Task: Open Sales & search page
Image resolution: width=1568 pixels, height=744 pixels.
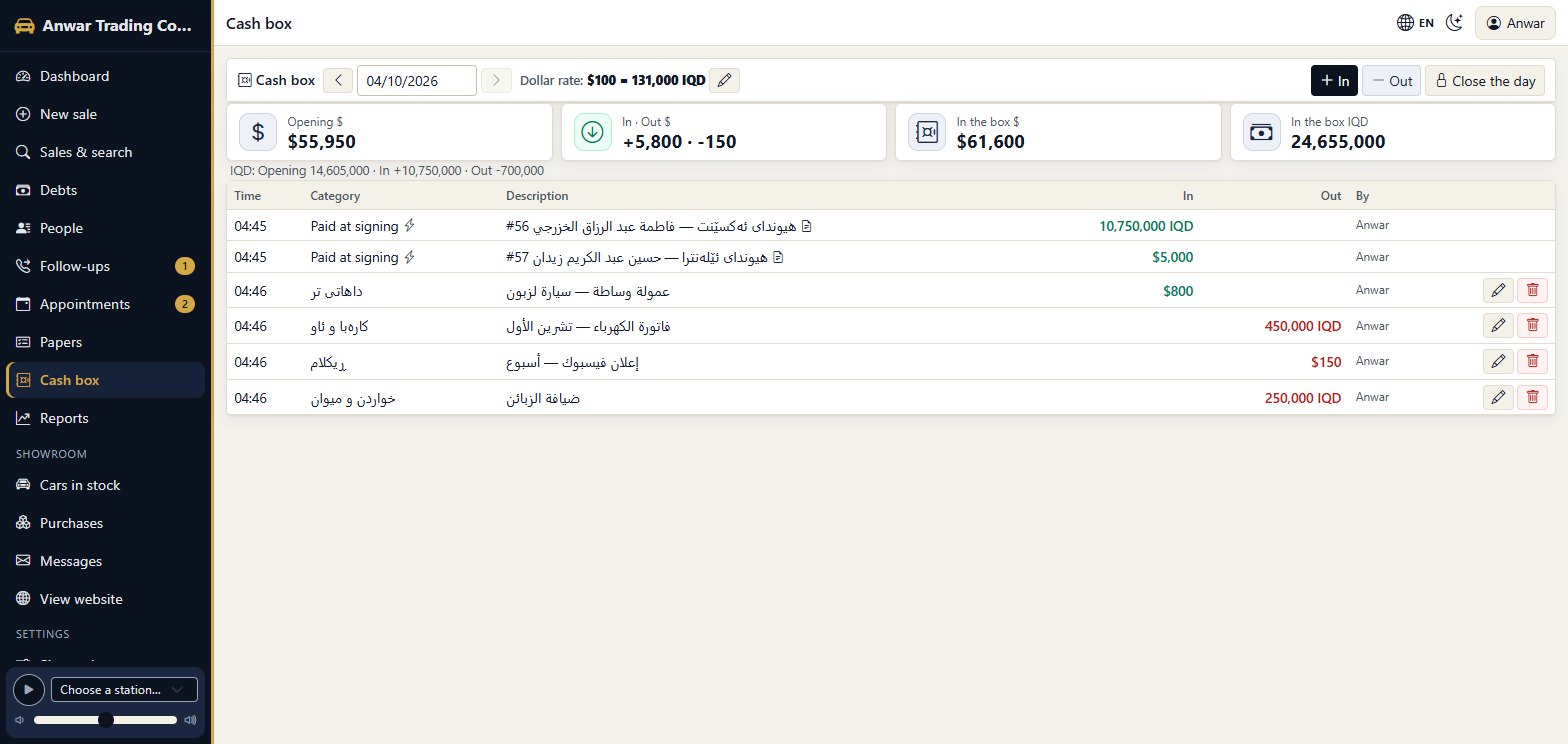Action: coord(106,152)
